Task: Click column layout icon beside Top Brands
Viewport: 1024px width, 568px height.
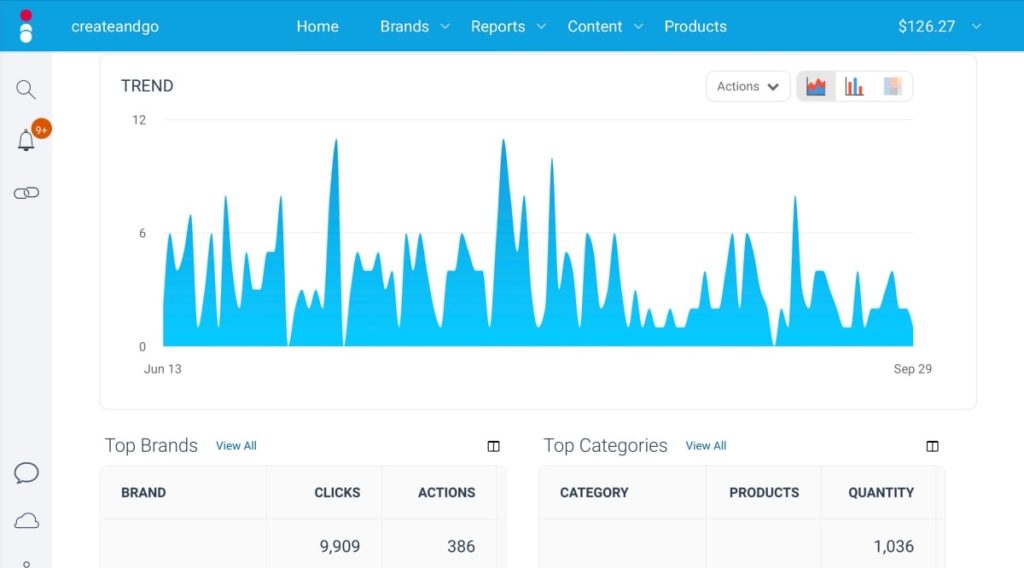Action: pyautogui.click(x=493, y=446)
